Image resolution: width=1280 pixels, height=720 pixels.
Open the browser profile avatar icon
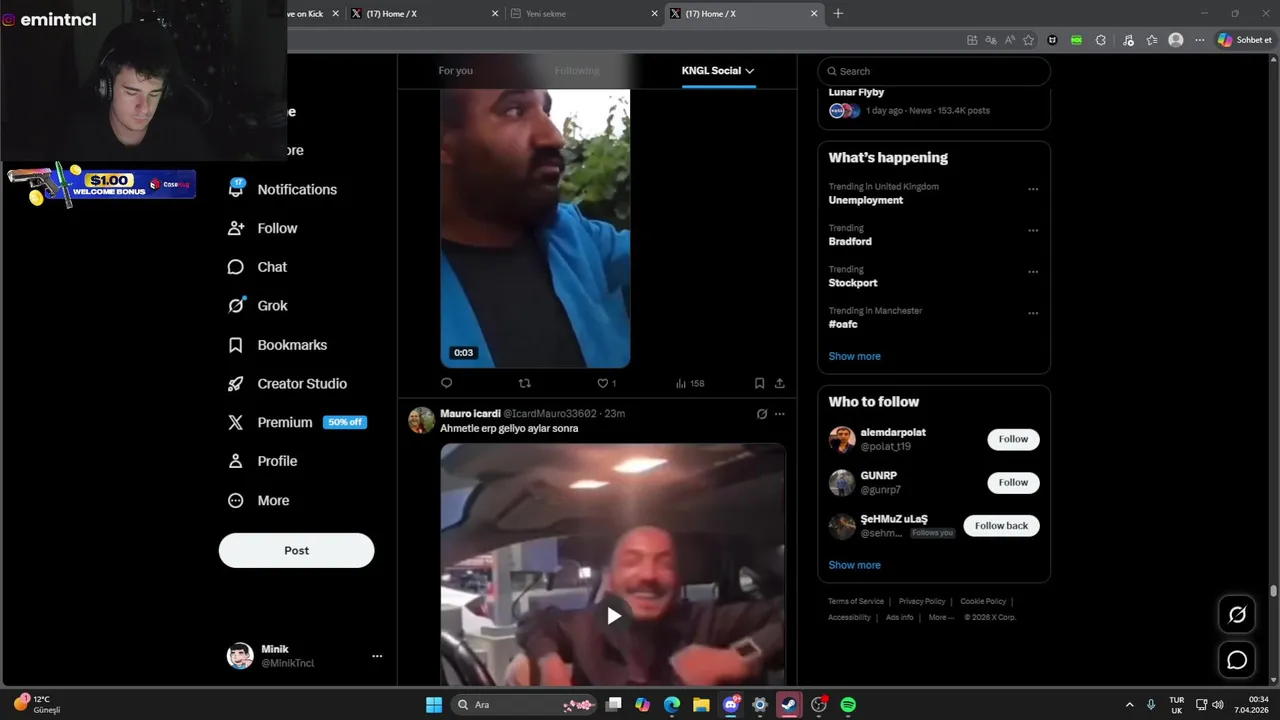(x=1176, y=40)
